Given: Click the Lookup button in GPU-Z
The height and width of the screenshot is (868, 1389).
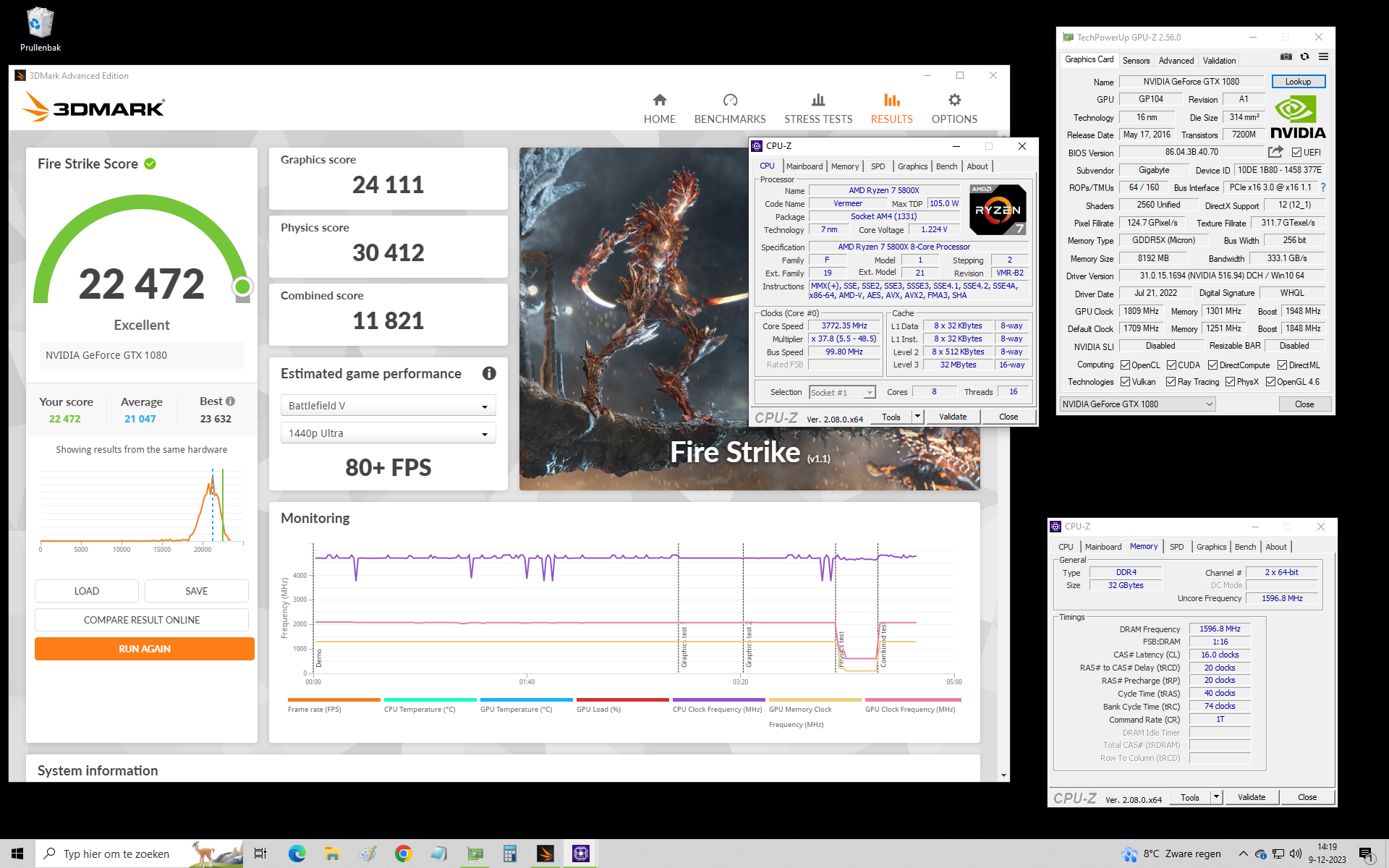Looking at the screenshot, I should pos(1298,82).
